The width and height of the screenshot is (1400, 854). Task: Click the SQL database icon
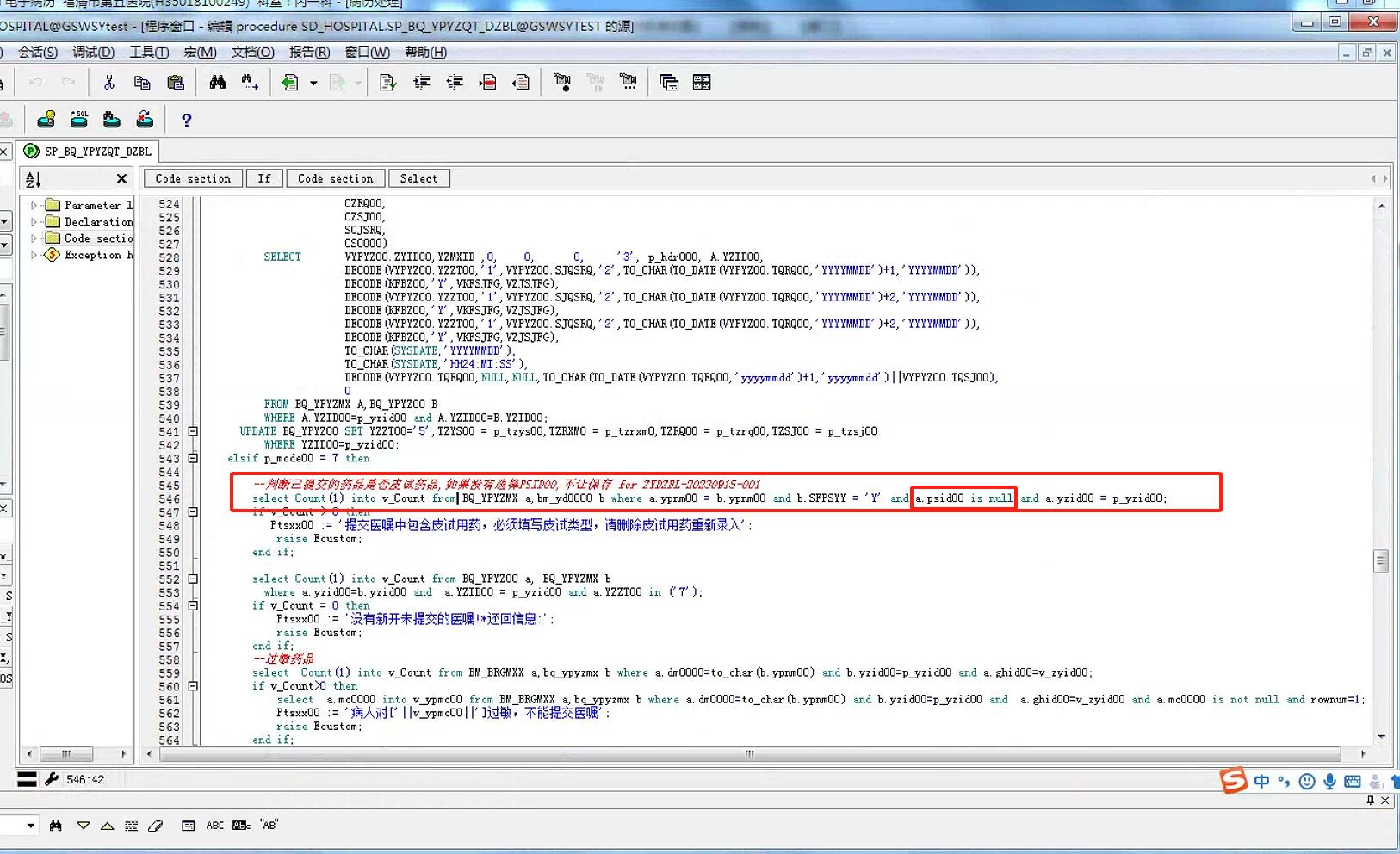coord(79,120)
